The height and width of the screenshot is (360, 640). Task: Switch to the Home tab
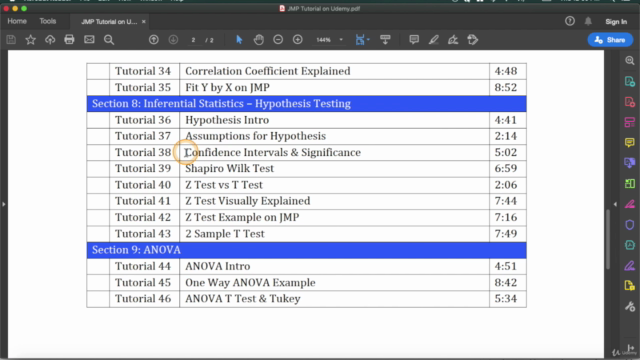pos(17,21)
